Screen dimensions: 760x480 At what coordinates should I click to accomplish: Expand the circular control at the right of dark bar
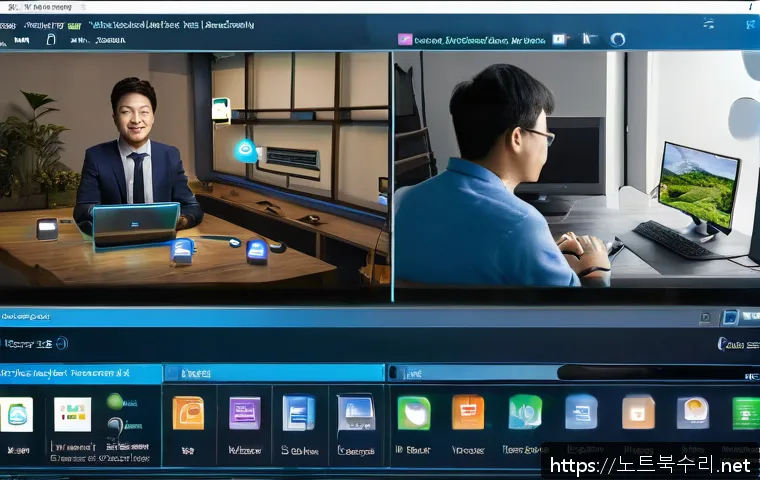[x=722, y=344]
